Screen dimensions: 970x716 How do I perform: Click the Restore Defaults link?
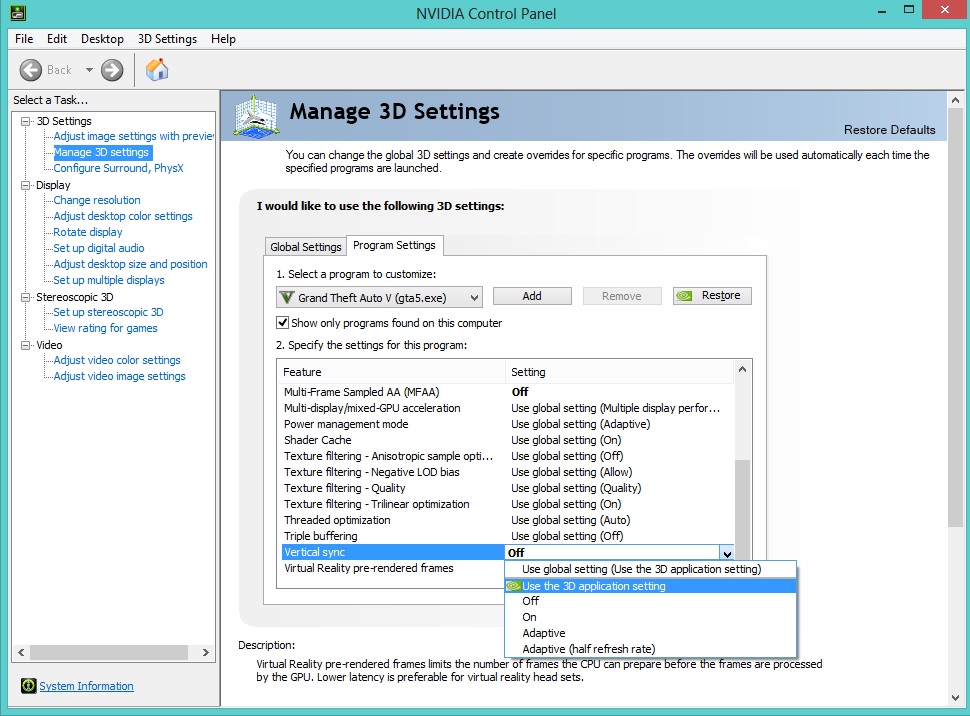click(x=889, y=130)
